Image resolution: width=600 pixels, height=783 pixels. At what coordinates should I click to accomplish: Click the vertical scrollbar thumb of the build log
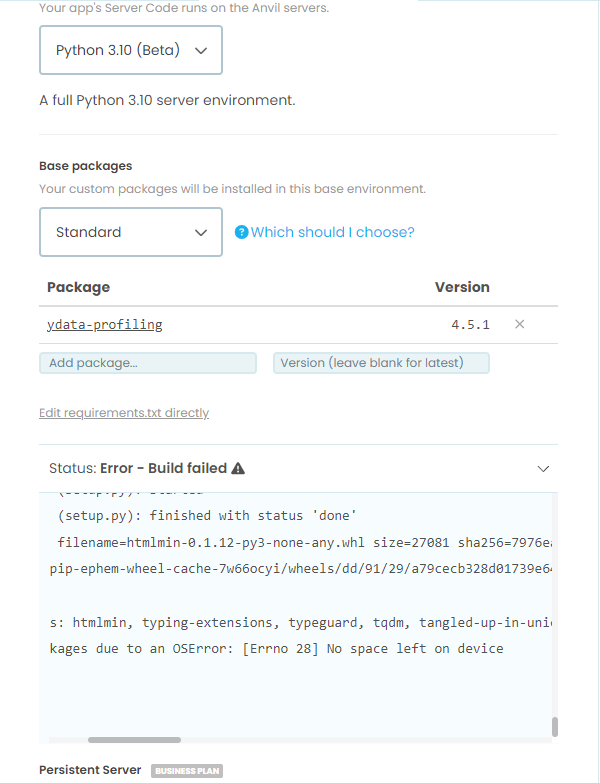pos(555,727)
